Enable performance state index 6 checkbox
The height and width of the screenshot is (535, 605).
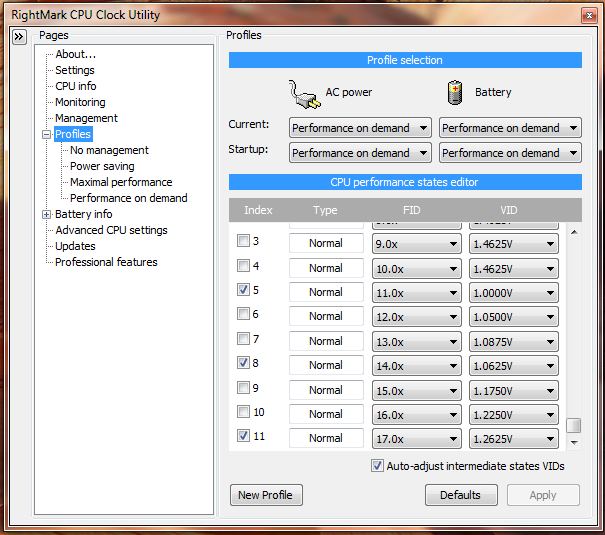coord(243,314)
